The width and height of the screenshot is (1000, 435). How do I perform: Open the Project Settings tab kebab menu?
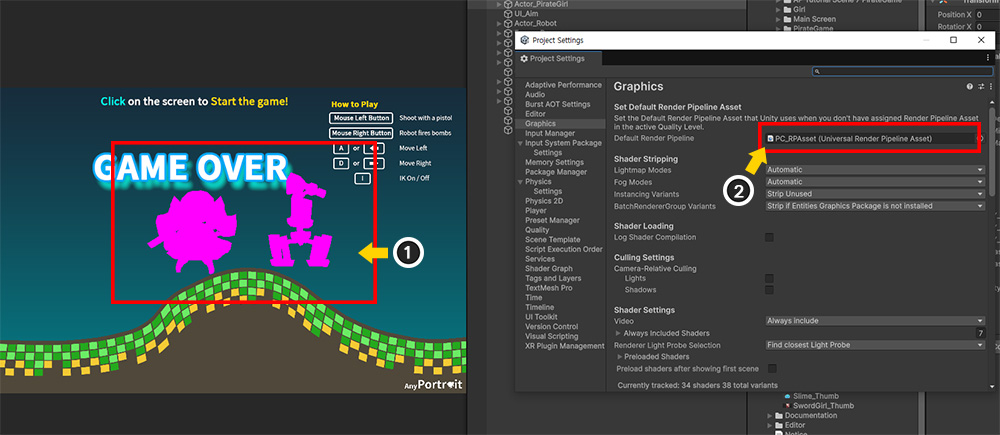(x=988, y=58)
